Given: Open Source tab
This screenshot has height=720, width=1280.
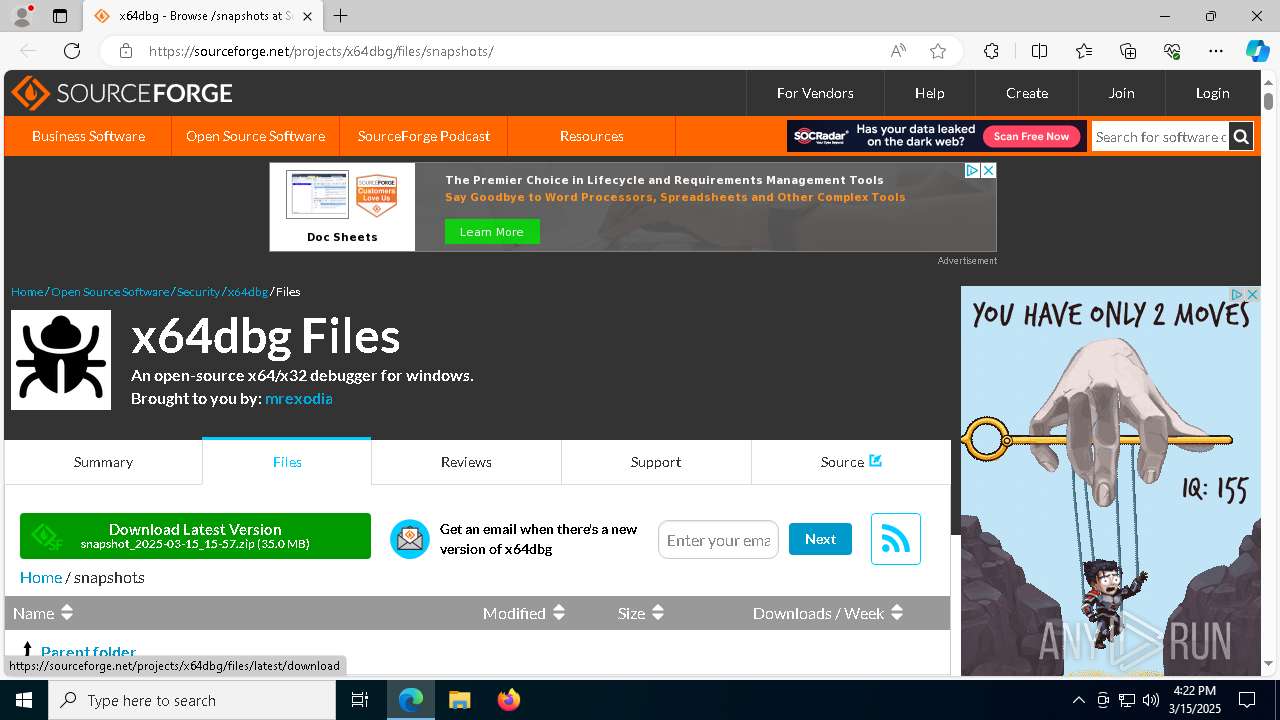Looking at the screenshot, I should 851,462.
